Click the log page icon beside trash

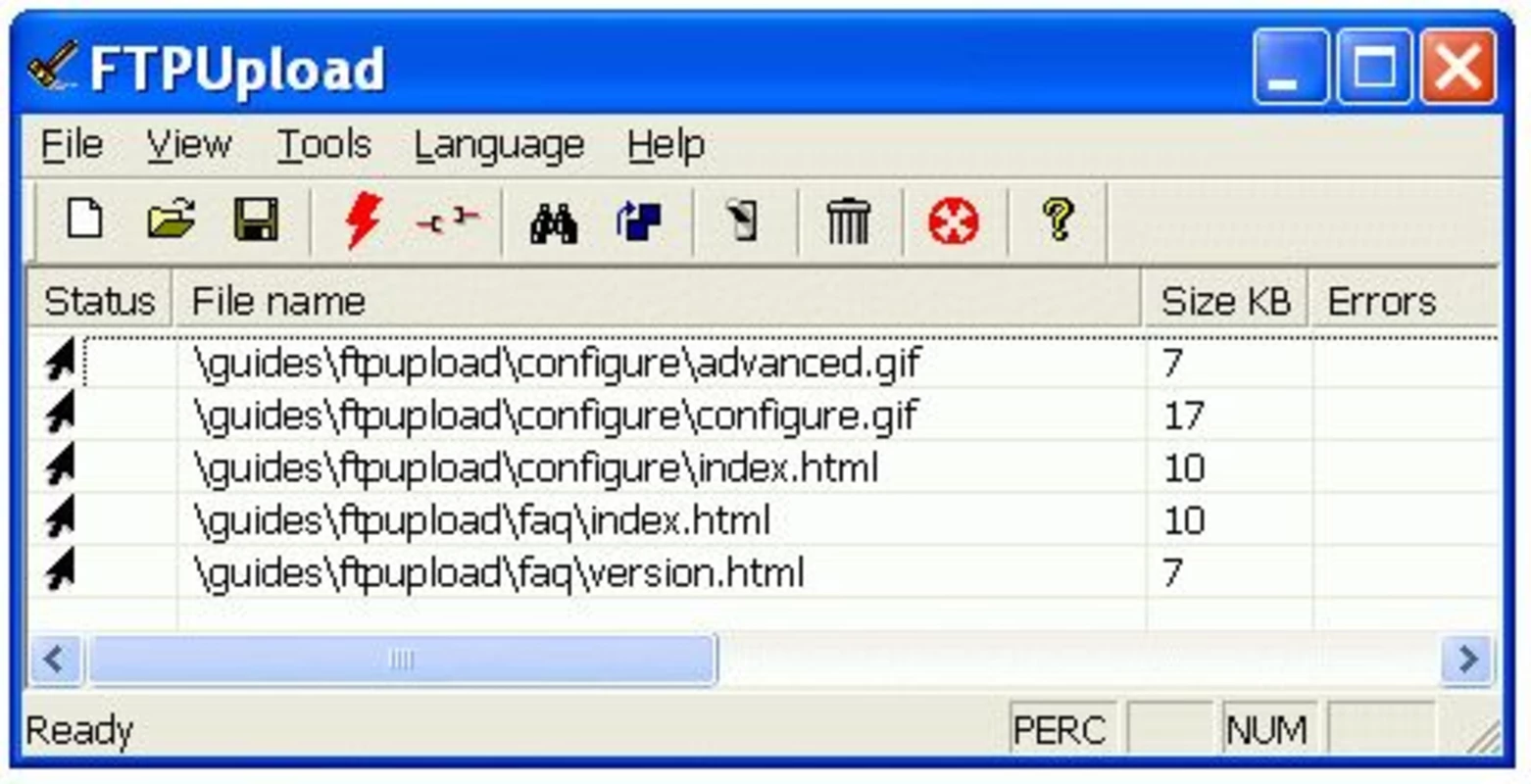pos(743,220)
